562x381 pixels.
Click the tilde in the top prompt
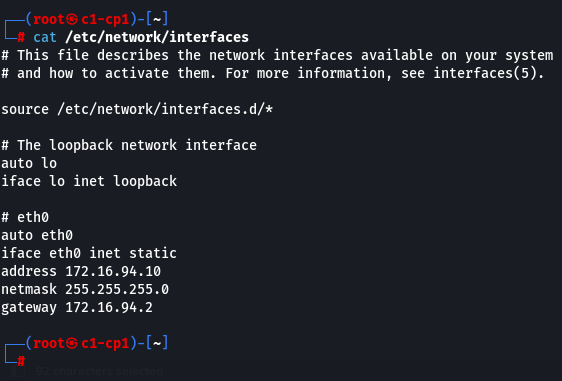pos(157,19)
